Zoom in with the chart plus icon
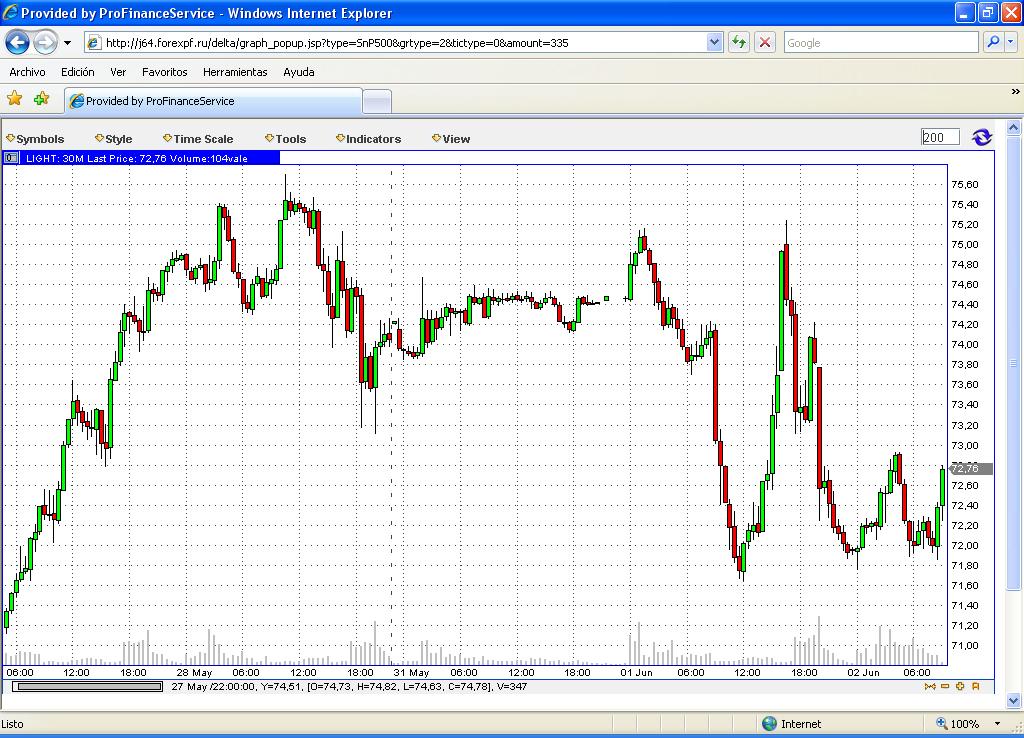Screen dimensions: 1024x738 [x=960, y=686]
